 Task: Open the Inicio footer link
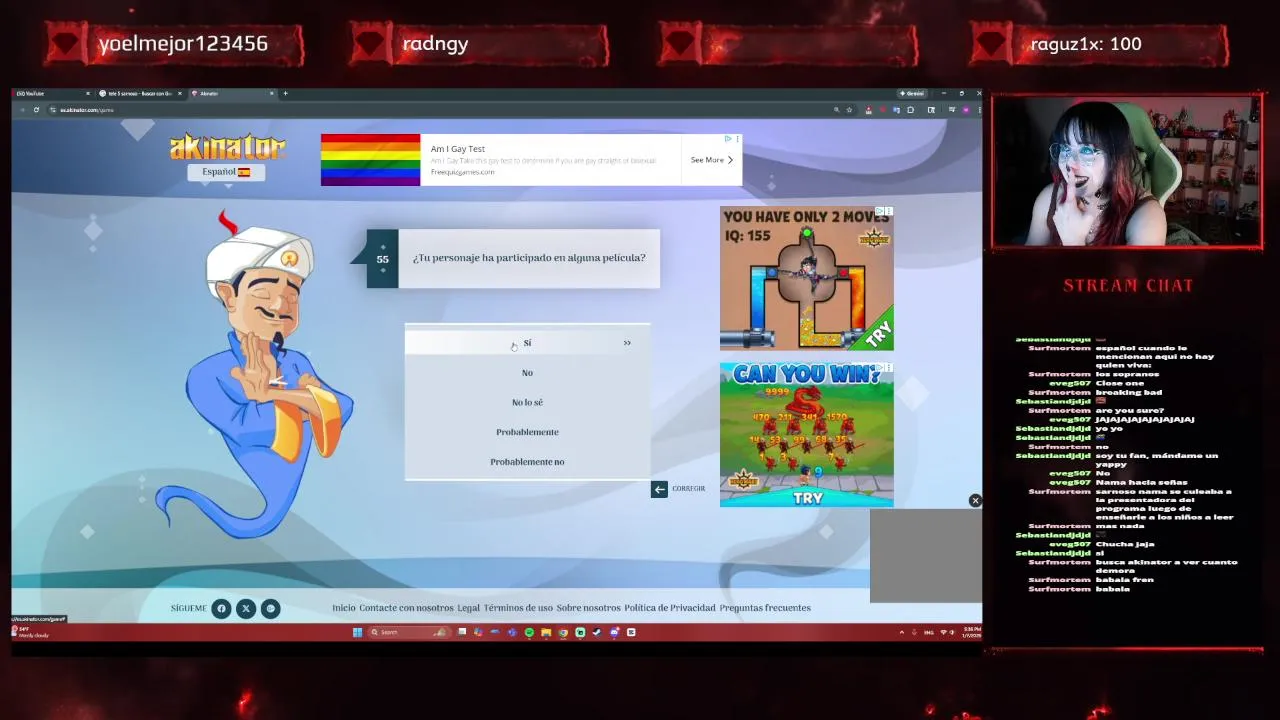(x=344, y=608)
